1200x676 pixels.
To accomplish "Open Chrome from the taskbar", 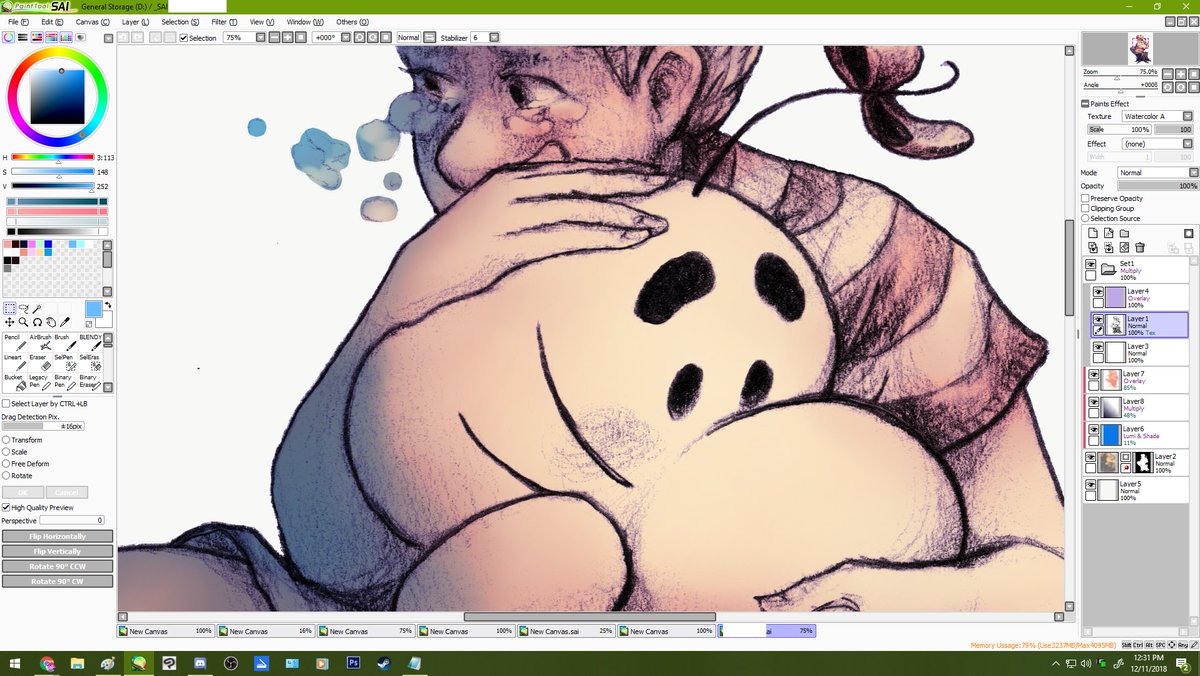I will [47, 663].
